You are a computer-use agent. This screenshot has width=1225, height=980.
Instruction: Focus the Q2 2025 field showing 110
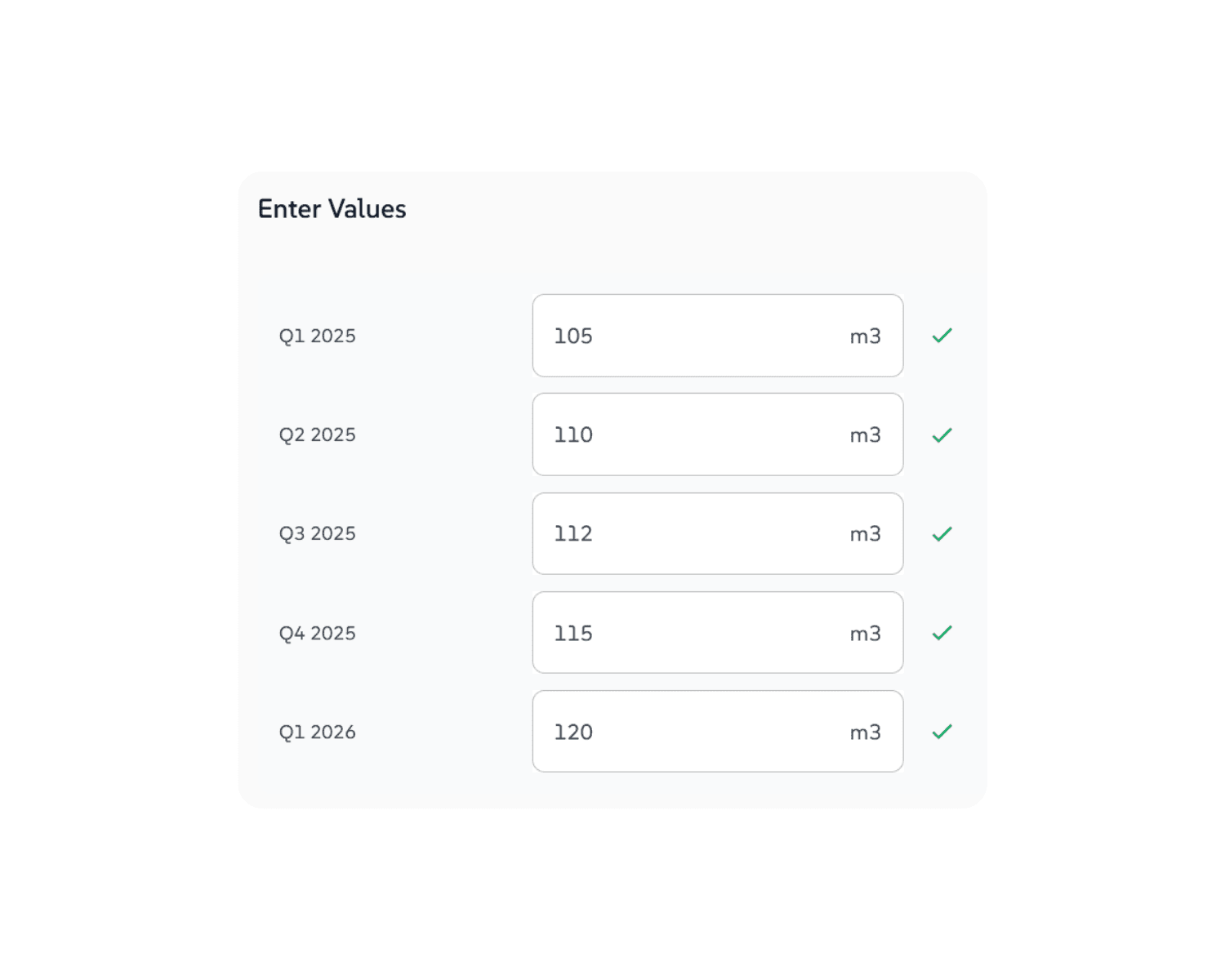tap(694, 434)
